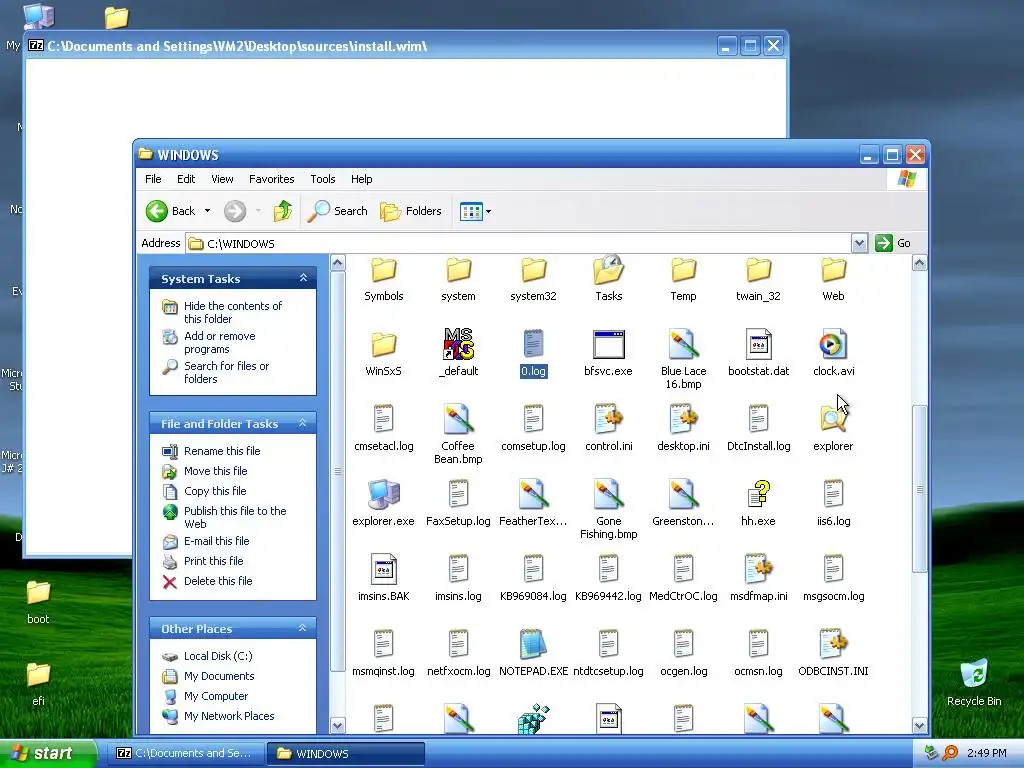This screenshot has height=768, width=1024.
Task: Open the Forward history dropdown arrow
Action: 258,211
